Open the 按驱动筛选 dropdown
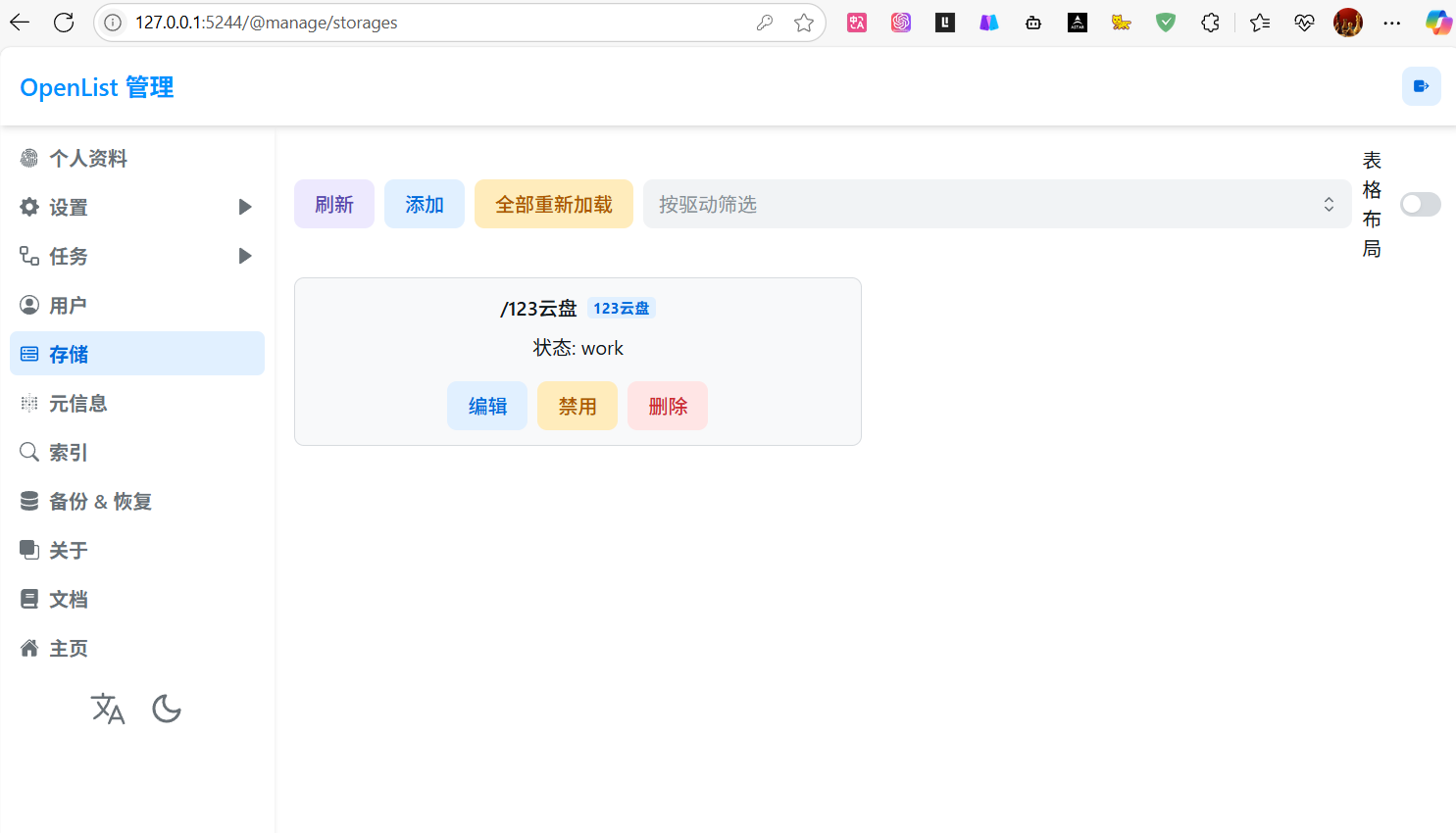 [x=997, y=204]
